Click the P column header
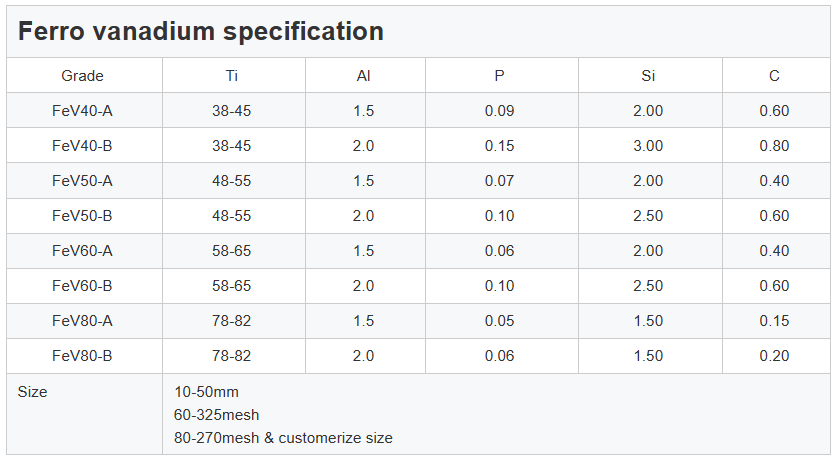The width and height of the screenshot is (837, 459). coord(500,76)
